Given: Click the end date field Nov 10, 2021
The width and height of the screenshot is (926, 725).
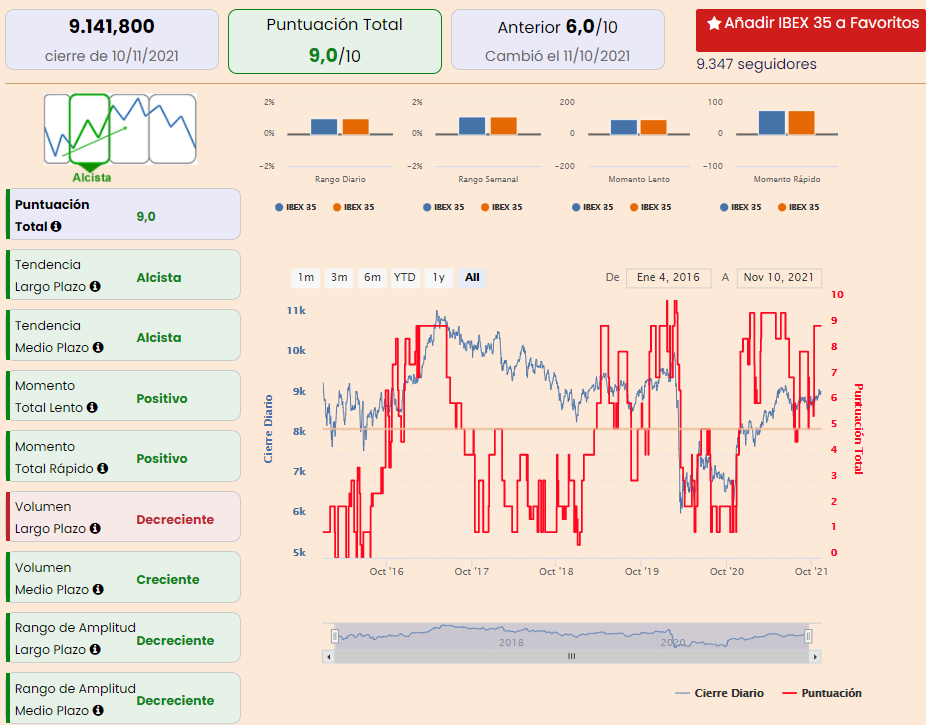Looking at the screenshot, I should point(779,278).
